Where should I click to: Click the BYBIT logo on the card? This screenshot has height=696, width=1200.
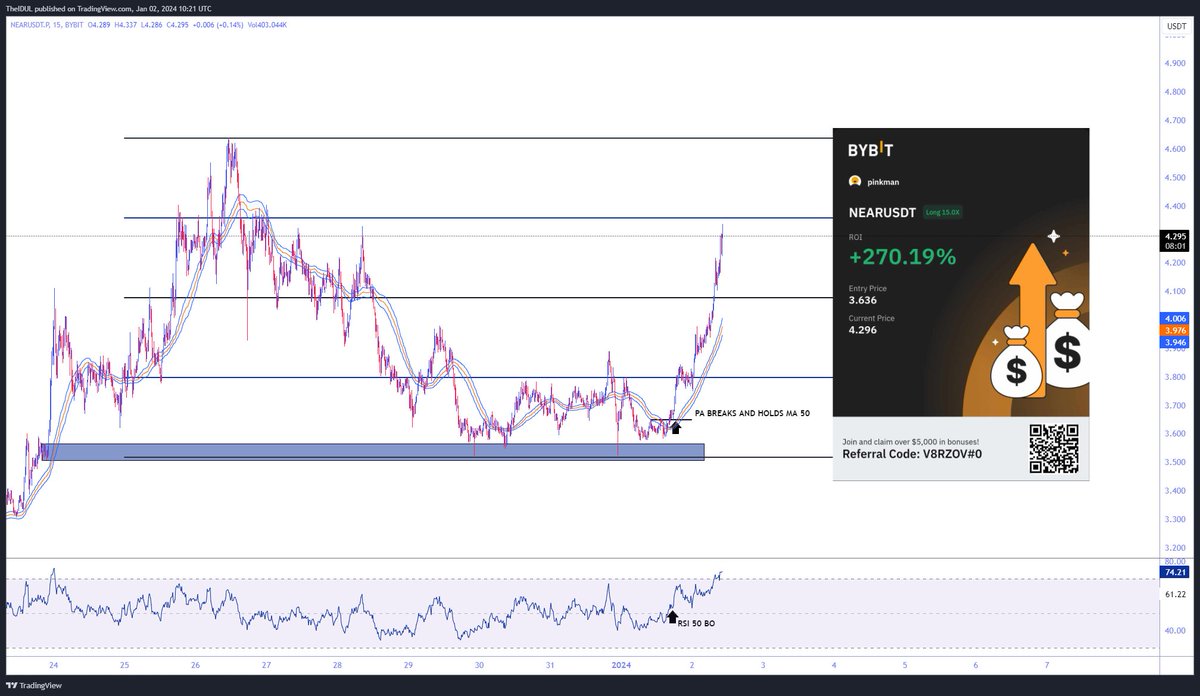870,151
